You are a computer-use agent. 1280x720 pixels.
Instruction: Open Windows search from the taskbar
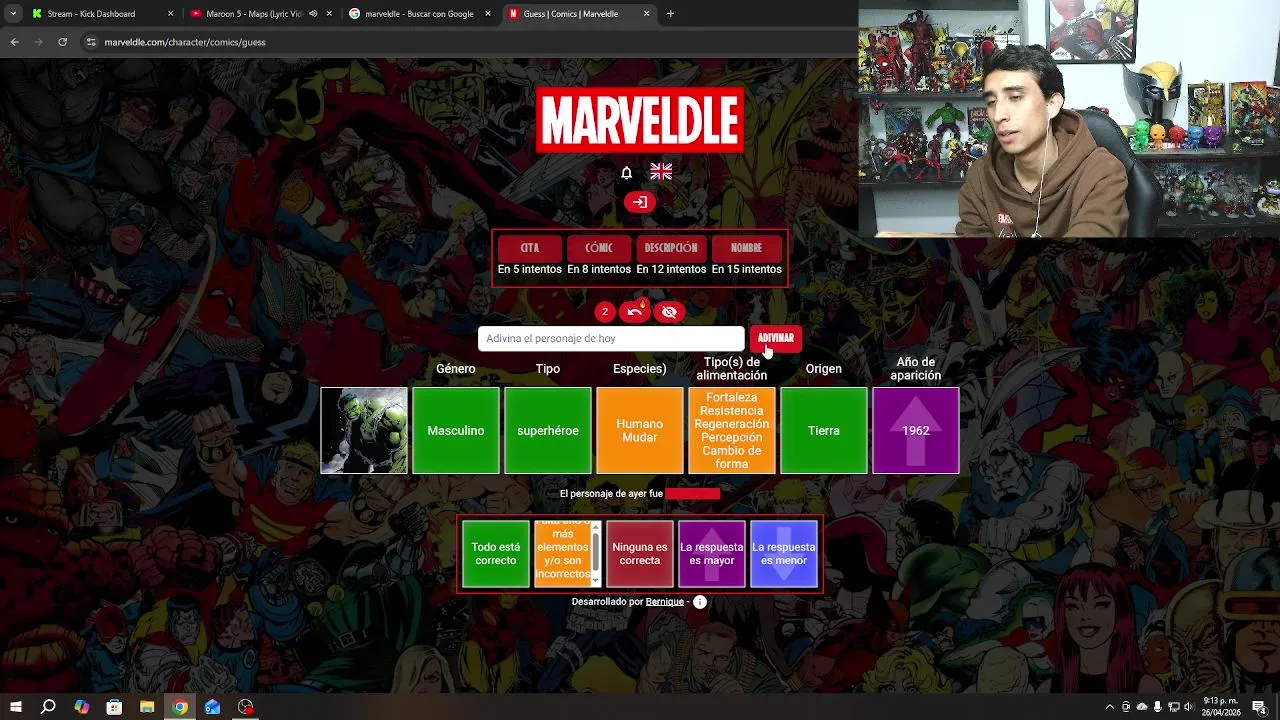(48, 707)
